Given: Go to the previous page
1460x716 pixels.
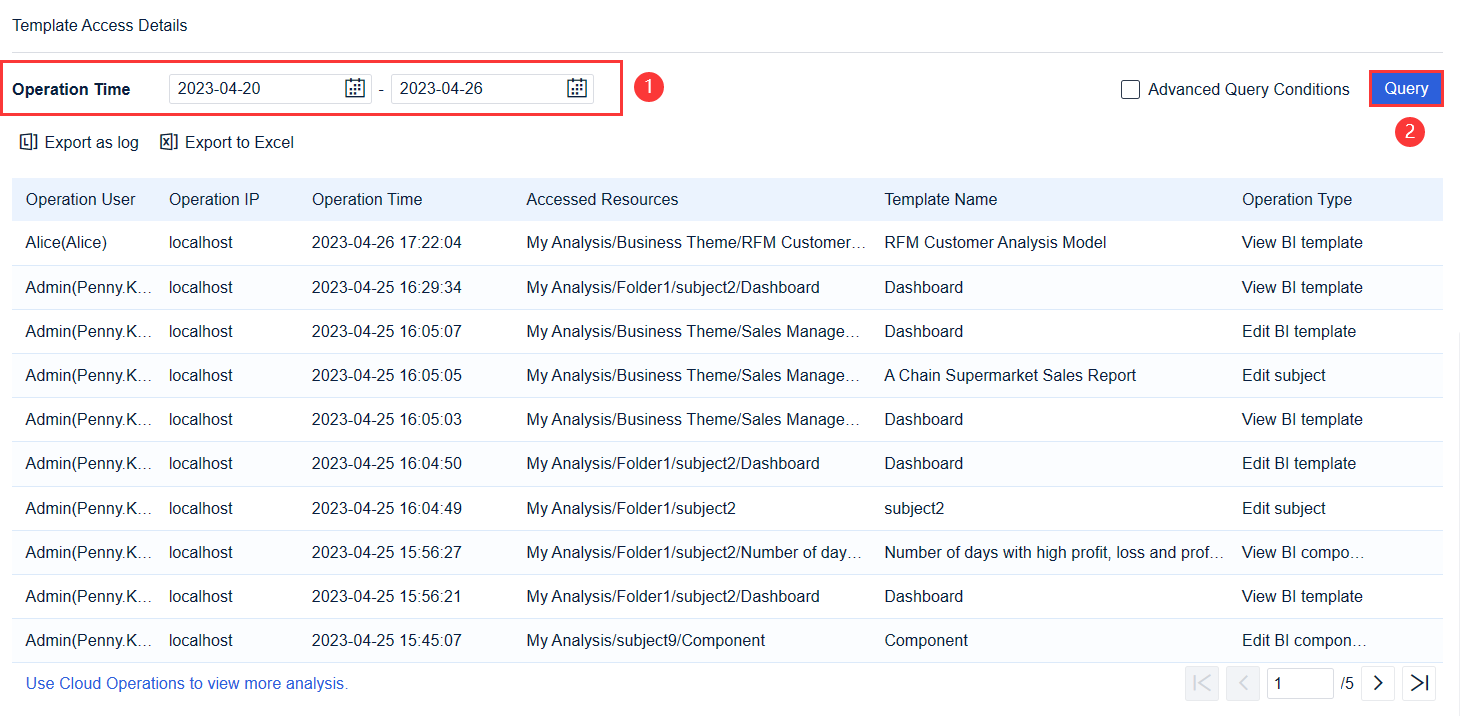Looking at the screenshot, I should pos(1243,683).
